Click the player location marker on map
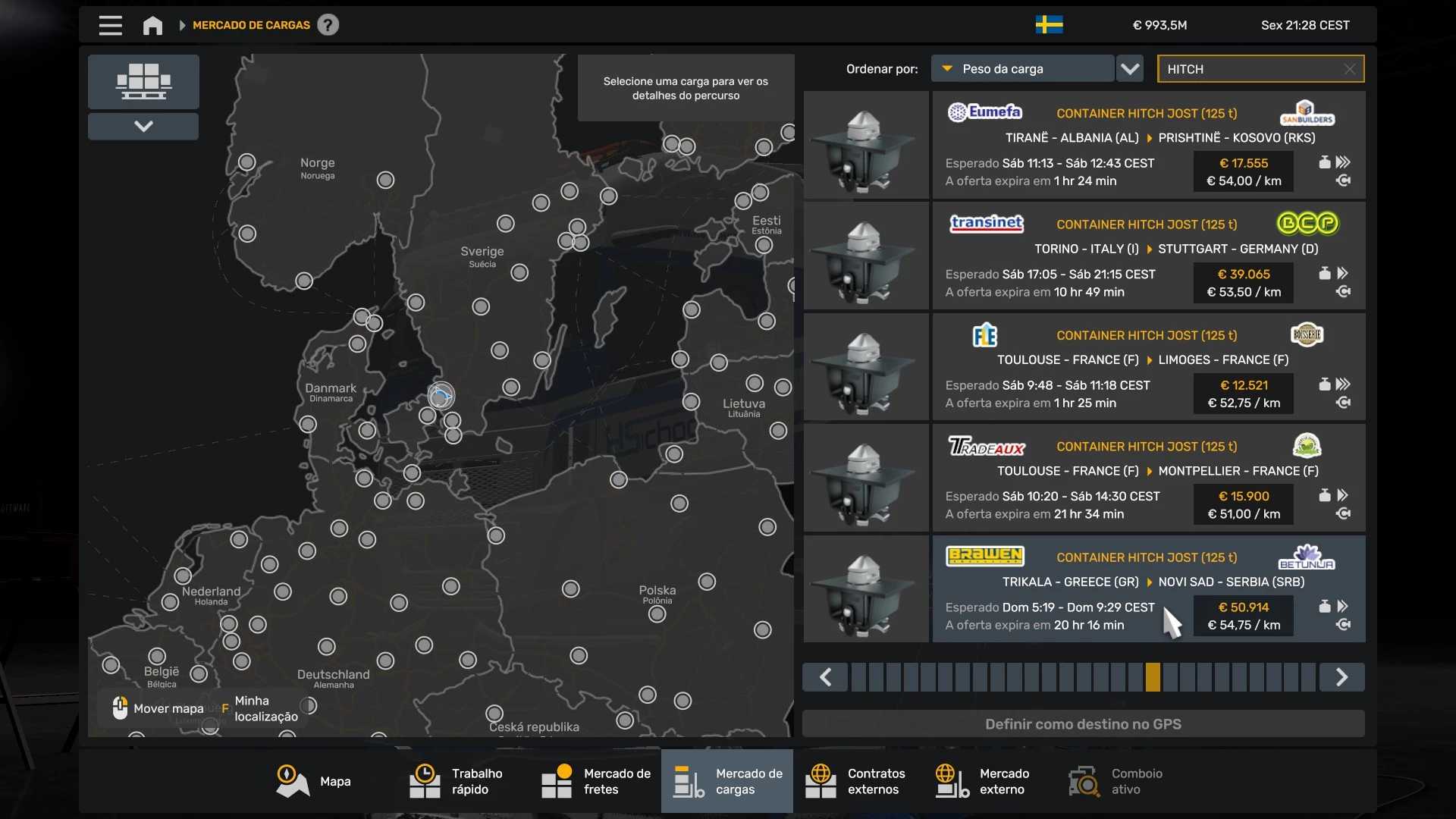 (x=441, y=395)
